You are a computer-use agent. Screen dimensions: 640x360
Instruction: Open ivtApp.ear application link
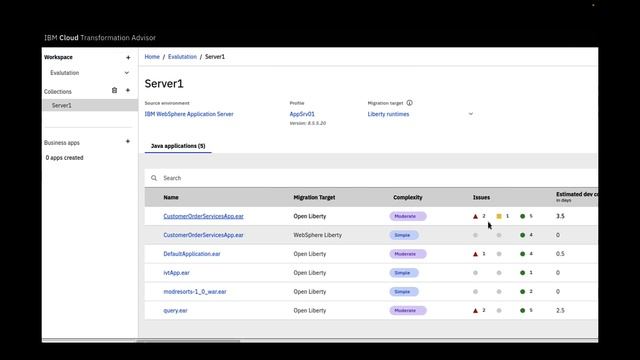(176, 273)
